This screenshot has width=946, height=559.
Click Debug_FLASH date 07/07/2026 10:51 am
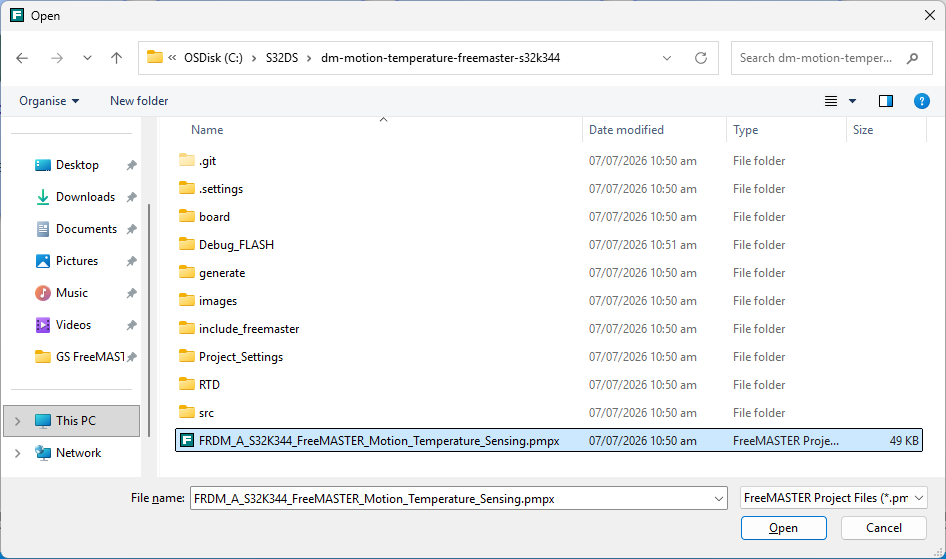click(x=643, y=245)
